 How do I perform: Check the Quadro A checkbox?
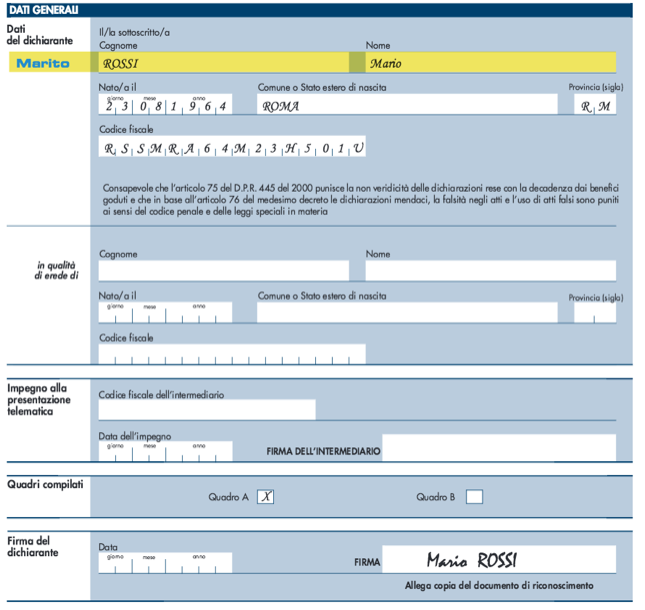pyautogui.click(x=266, y=496)
